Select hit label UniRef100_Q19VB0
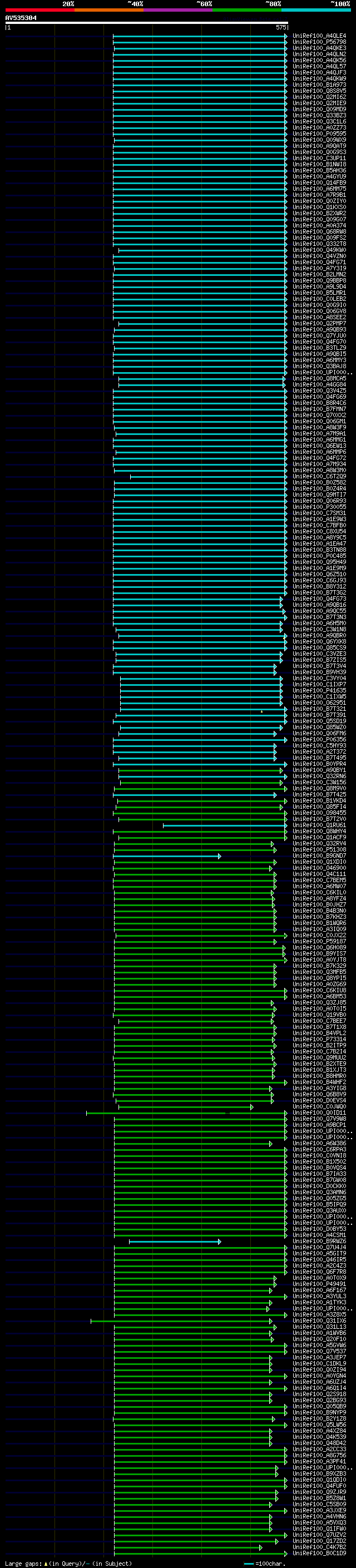Image resolution: width=356 pixels, height=1568 pixels. (319, 1015)
